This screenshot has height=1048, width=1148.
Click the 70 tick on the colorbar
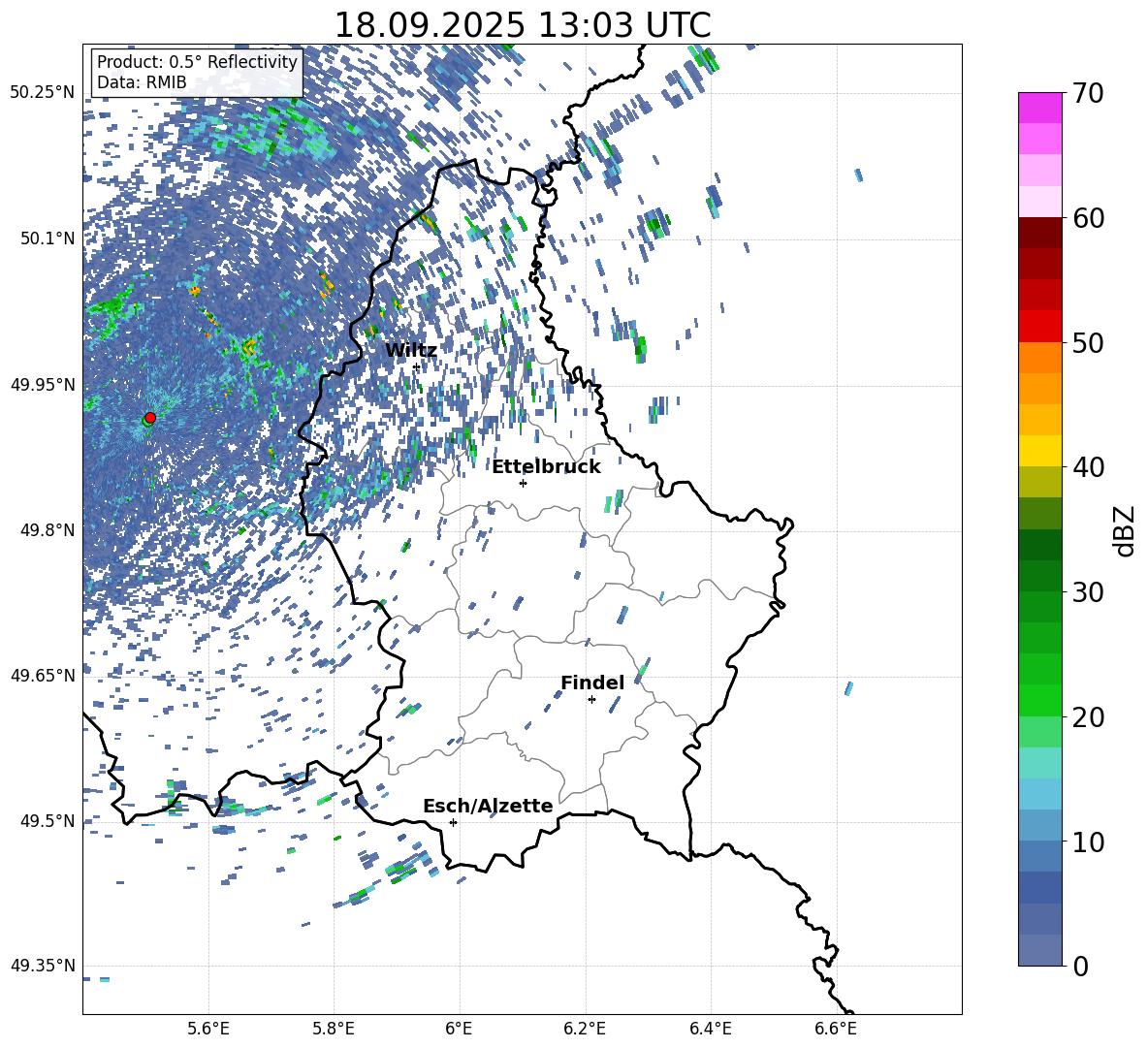pyautogui.click(x=1089, y=94)
